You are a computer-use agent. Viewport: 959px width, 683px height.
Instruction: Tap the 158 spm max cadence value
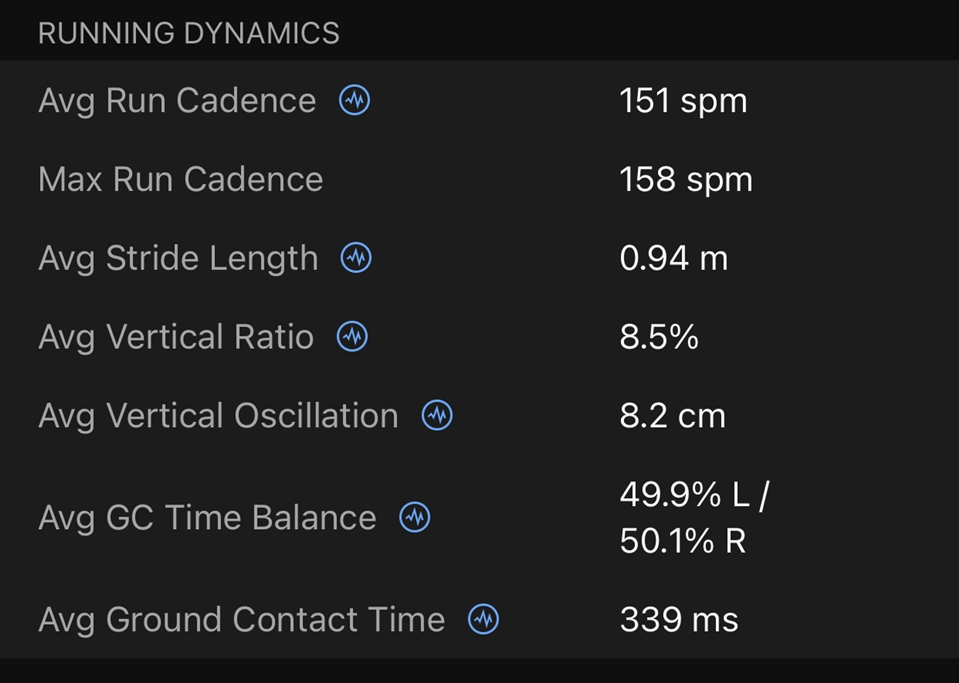tap(686, 180)
